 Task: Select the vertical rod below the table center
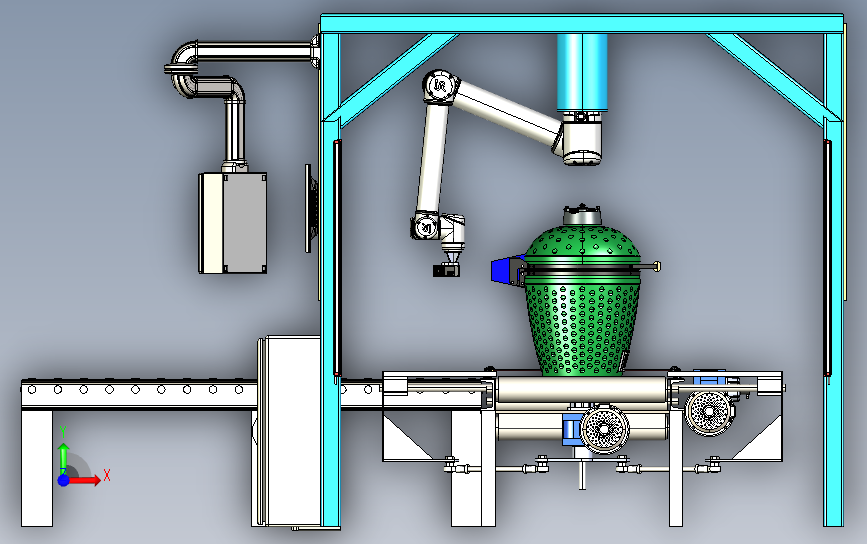[582, 473]
